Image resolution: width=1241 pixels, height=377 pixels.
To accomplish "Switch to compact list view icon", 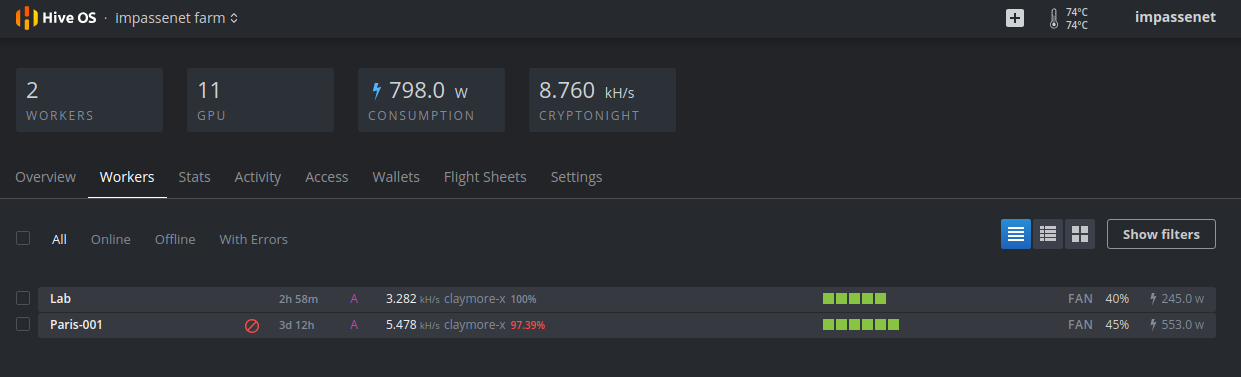I will point(1016,234).
